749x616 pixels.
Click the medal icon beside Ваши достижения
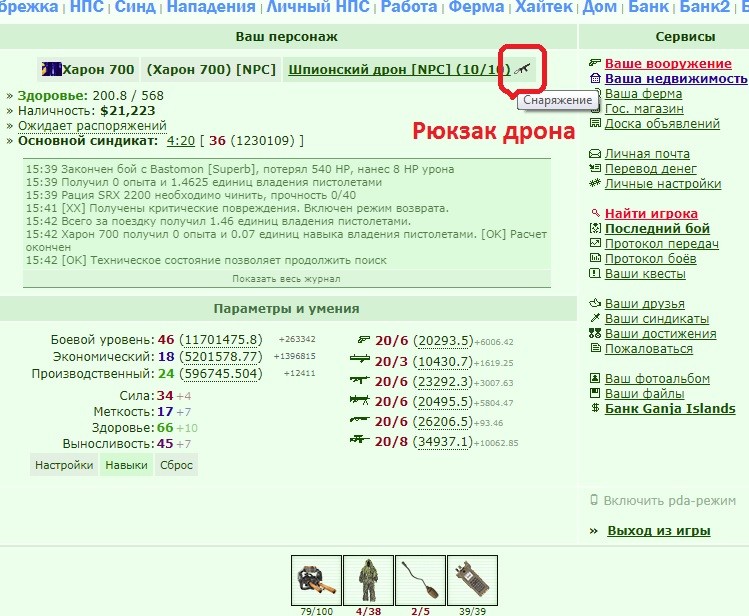pos(595,333)
